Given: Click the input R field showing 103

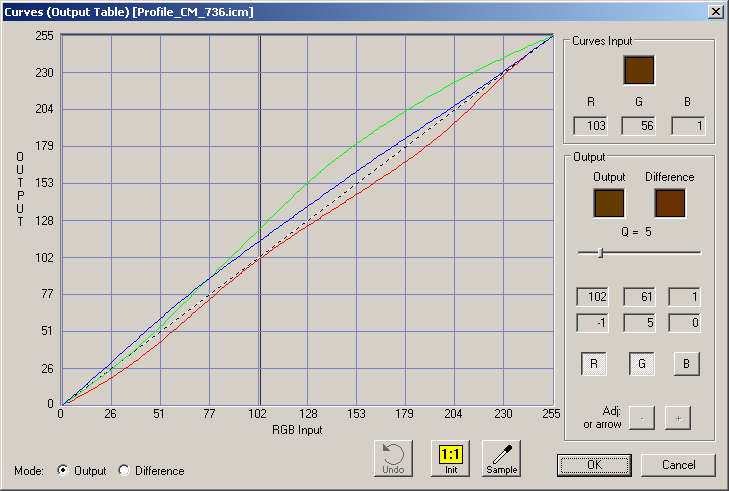Looking at the screenshot, I should coord(590,126).
